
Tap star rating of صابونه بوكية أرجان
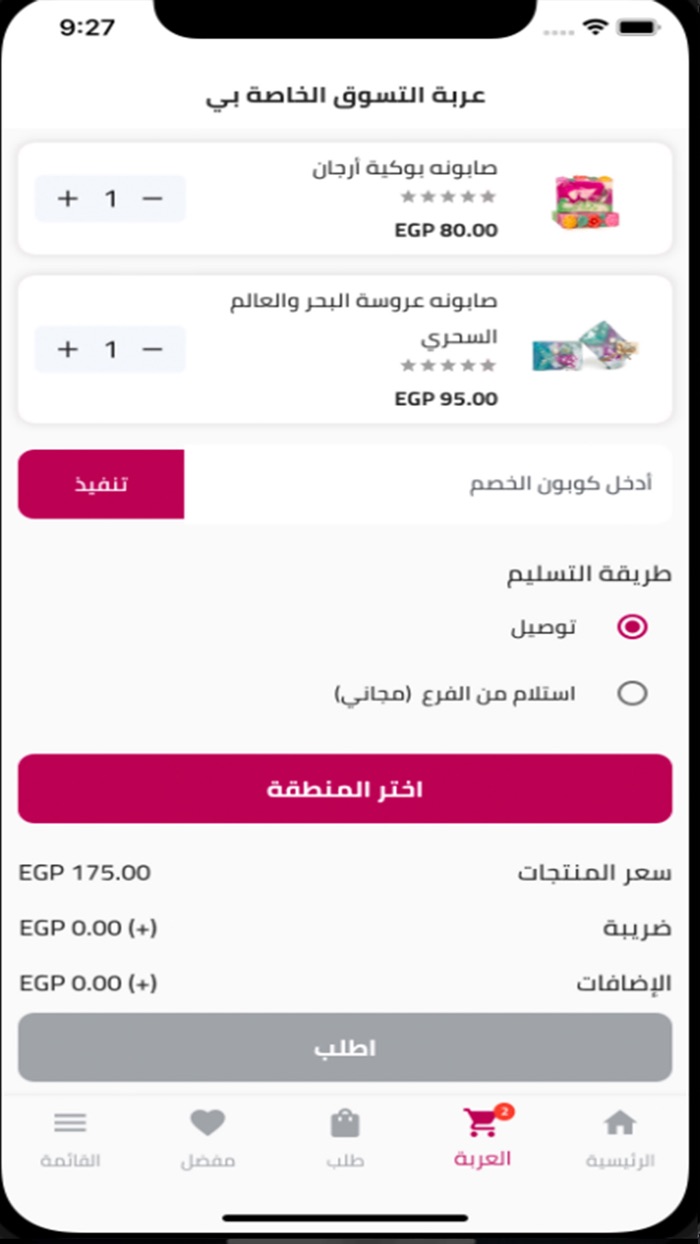pyautogui.click(x=448, y=197)
